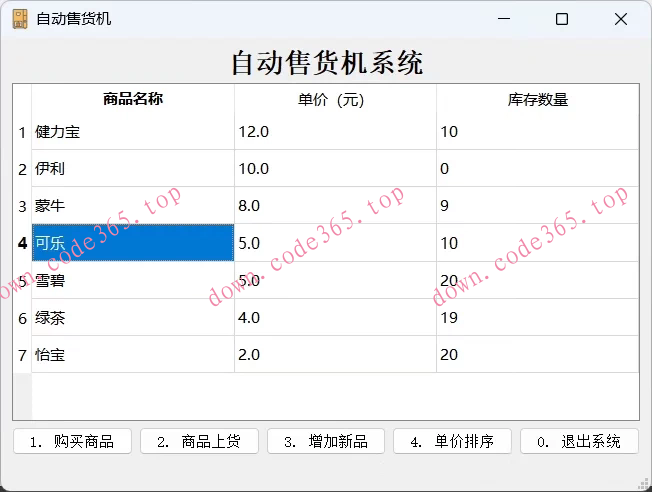Click the price 4.0 cell for 绿茶
This screenshot has width=652, height=492.
(336, 317)
